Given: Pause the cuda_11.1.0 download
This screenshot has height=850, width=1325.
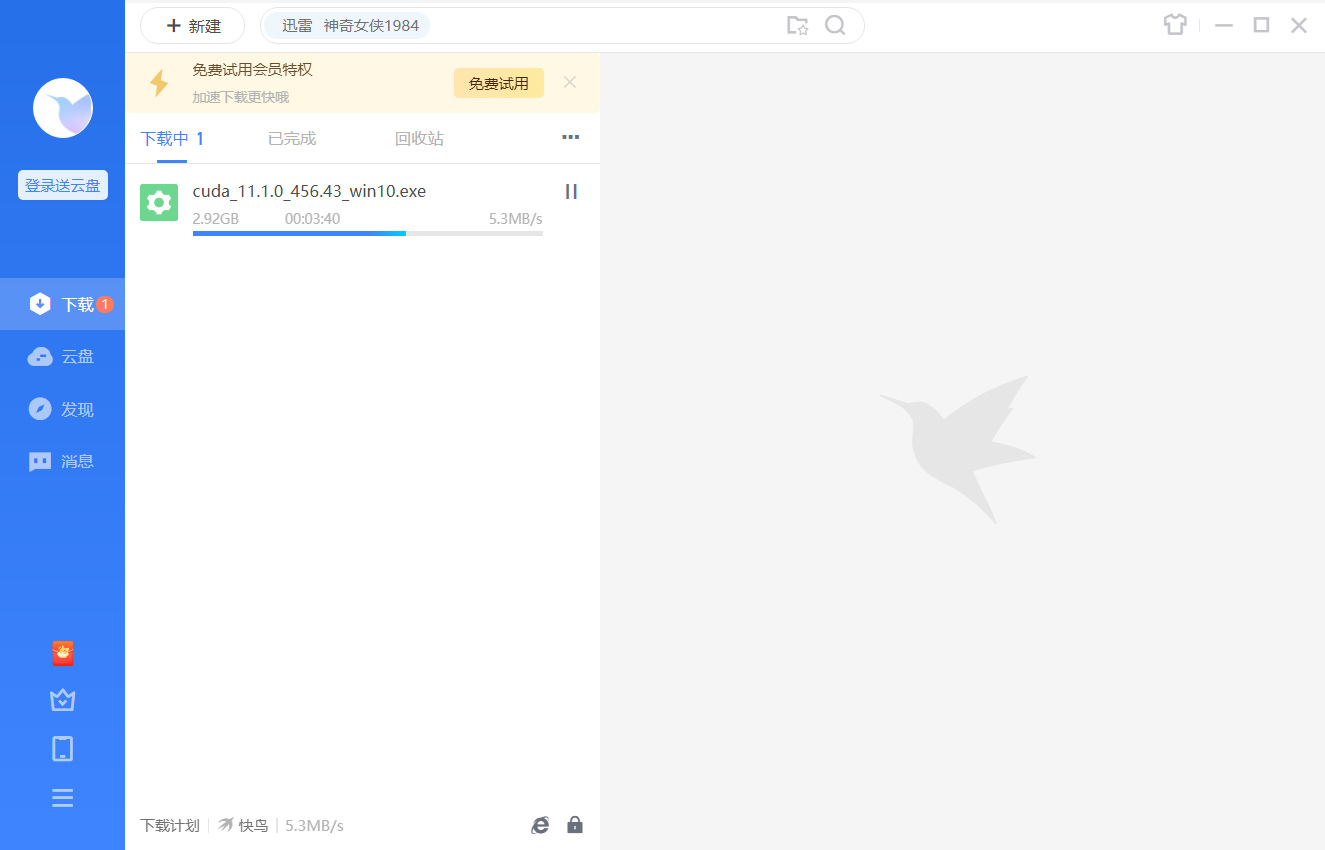Looking at the screenshot, I should click(571, 191).
